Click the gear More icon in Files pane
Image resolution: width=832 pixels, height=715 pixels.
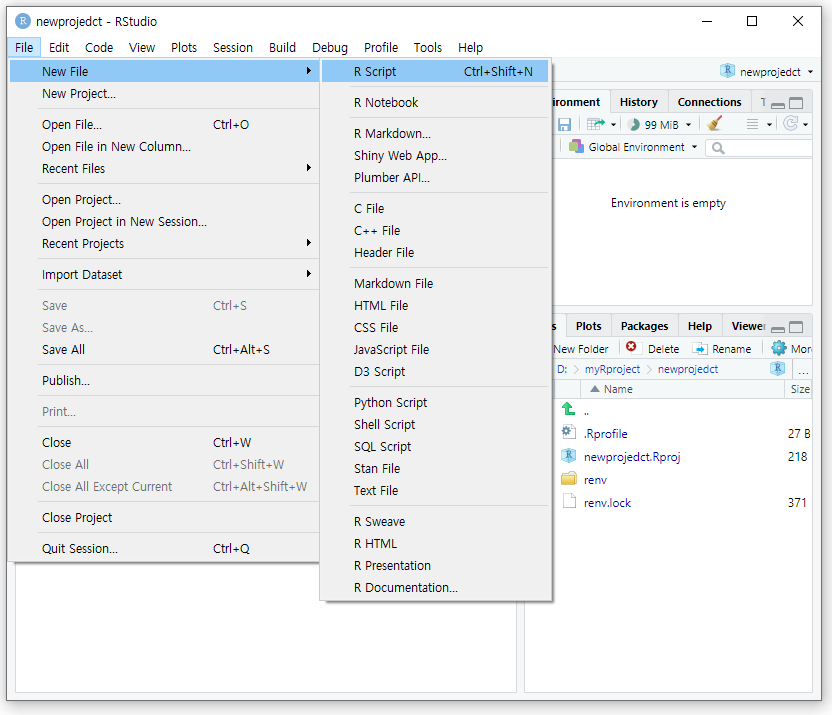[779, 348]
